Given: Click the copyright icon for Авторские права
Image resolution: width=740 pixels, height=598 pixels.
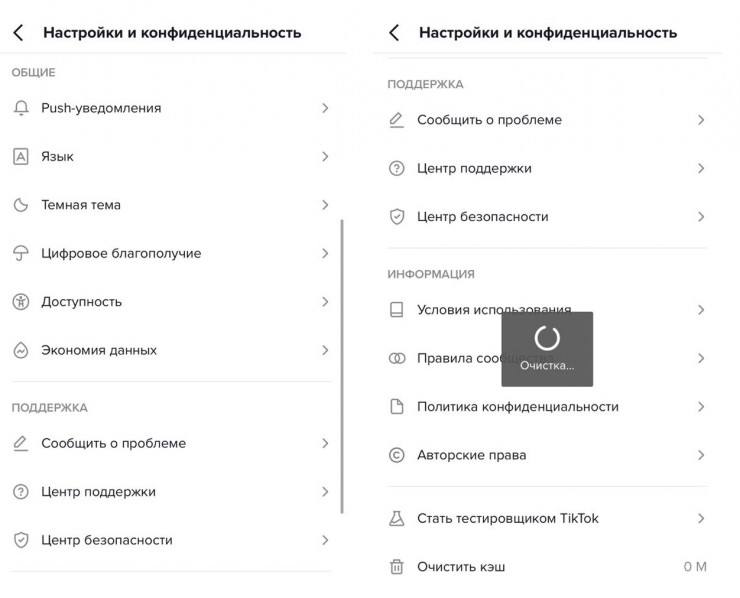Looking at the screenshot, I should (396, 455).
